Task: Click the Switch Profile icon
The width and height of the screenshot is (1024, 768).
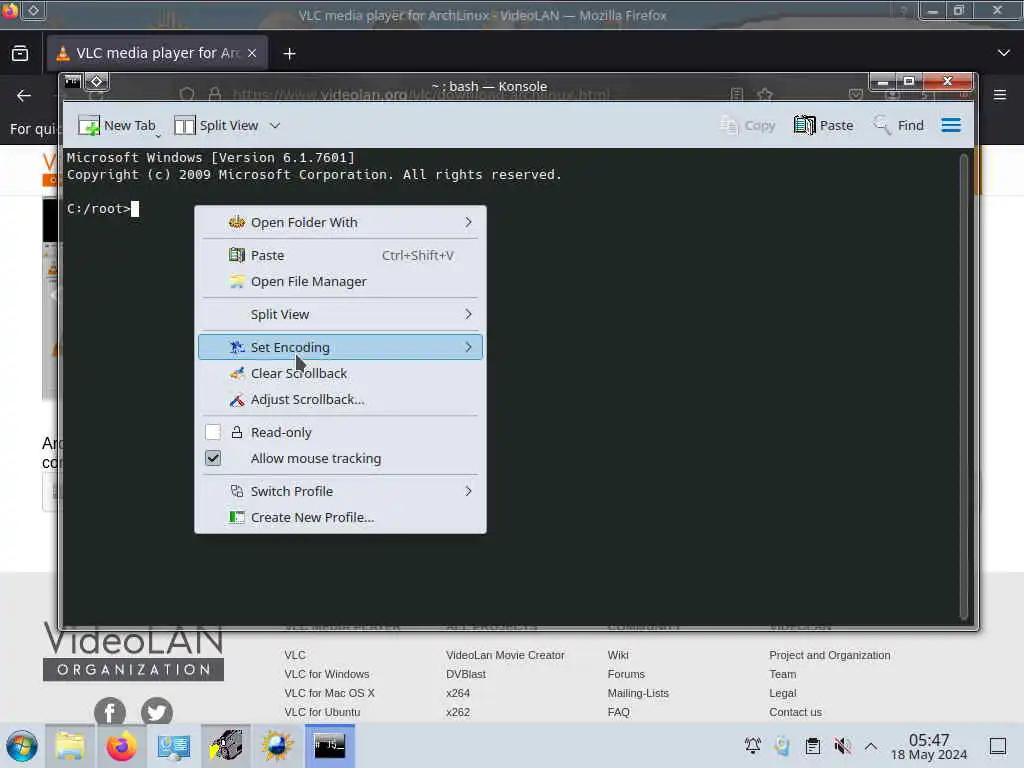Action: [x=236, y=491]
